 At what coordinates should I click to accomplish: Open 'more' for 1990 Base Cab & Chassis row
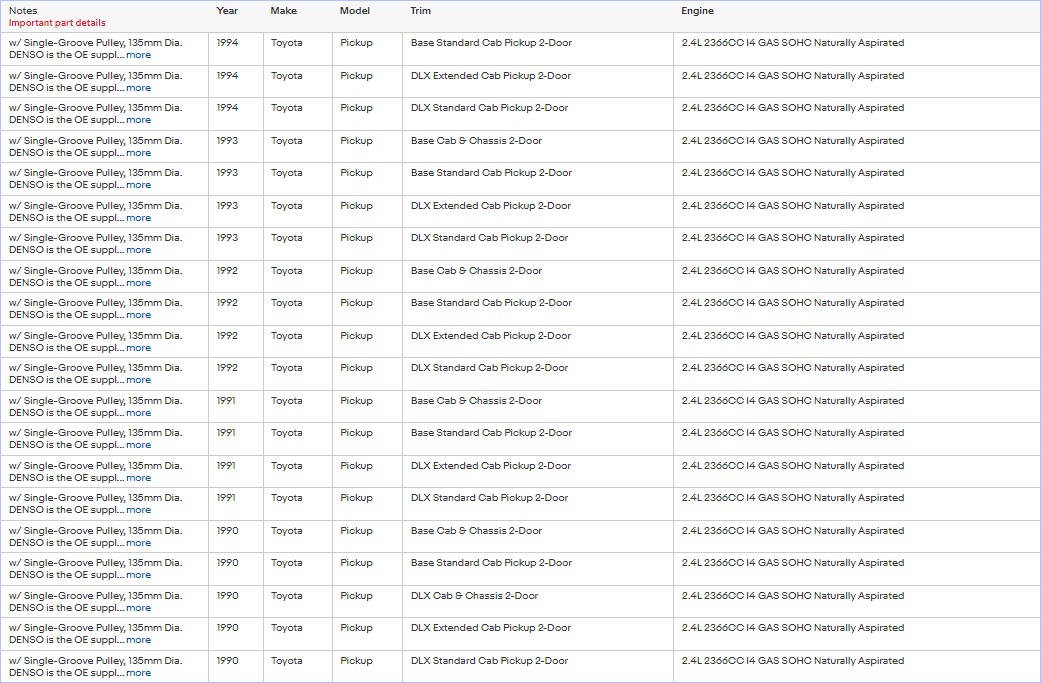(139, 543)
